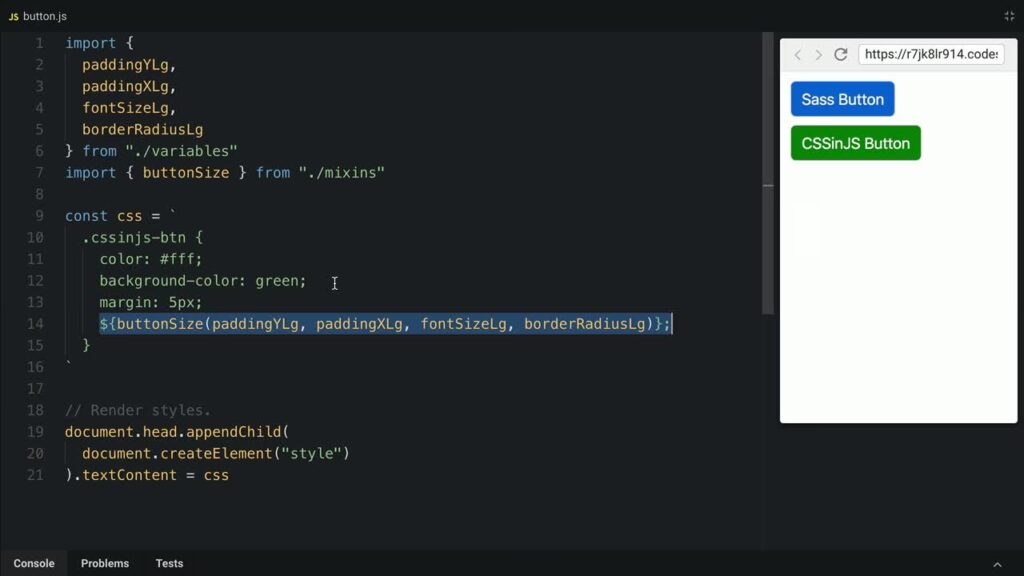Click line number 14 in the gutter
This screenshot has height=576, width=1024.
tap(35, 324)
